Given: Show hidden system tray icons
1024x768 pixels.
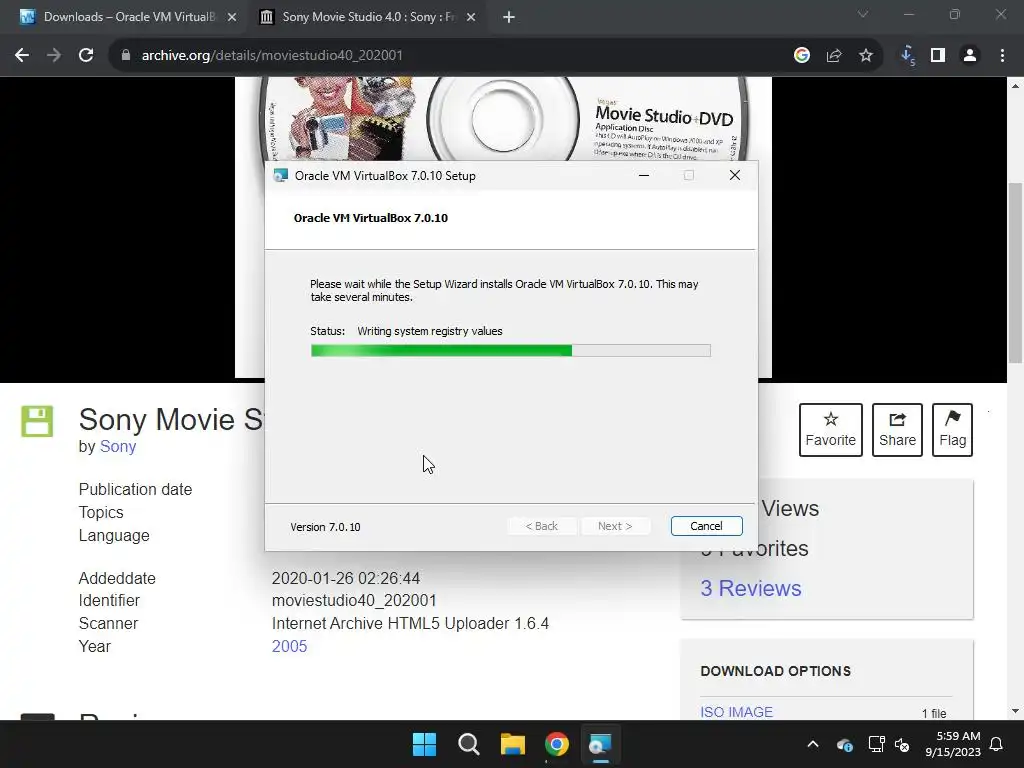Looking at the screenshot, I should [813, 744].
